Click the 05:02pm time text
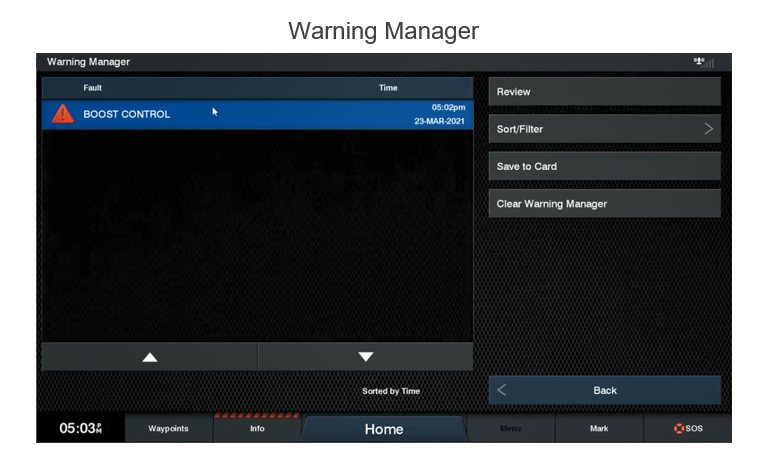Viewport: 772px width, 460px height. (449, 107)
